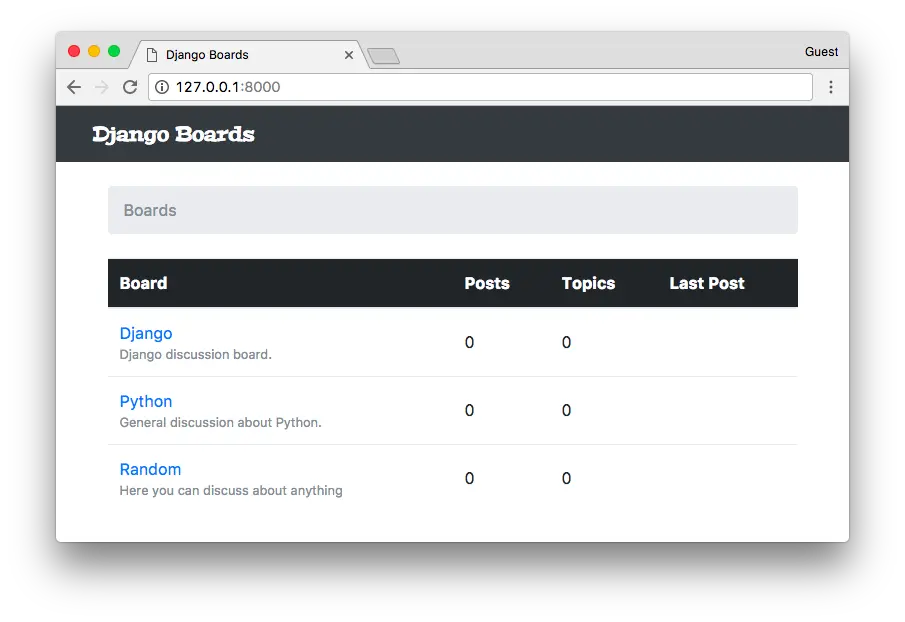Open a new tab with the tab button
This screenshot has width=905, height=622.
383,56
